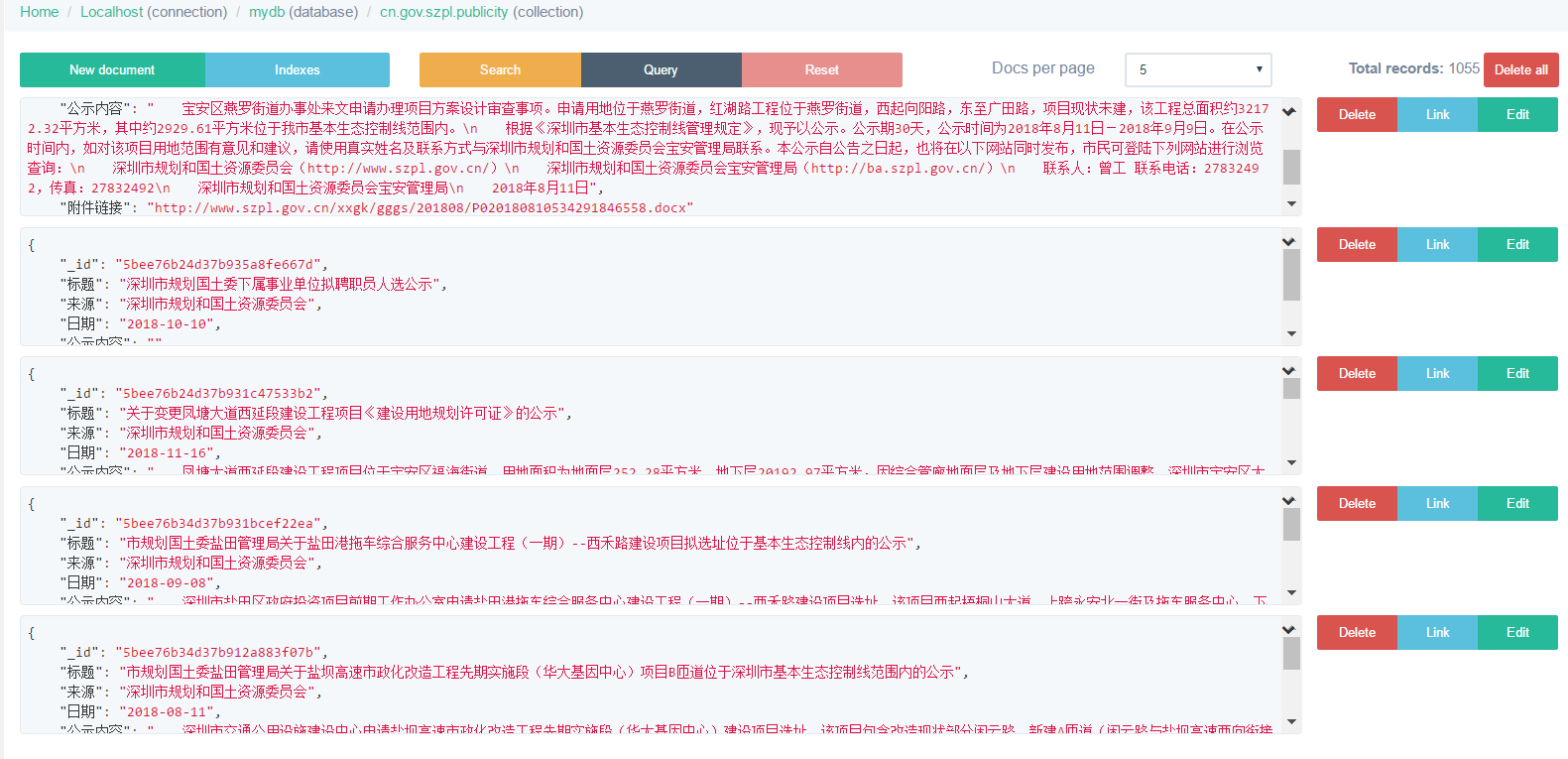
Task: Open Link for the first document
Action: [1437, 114]
